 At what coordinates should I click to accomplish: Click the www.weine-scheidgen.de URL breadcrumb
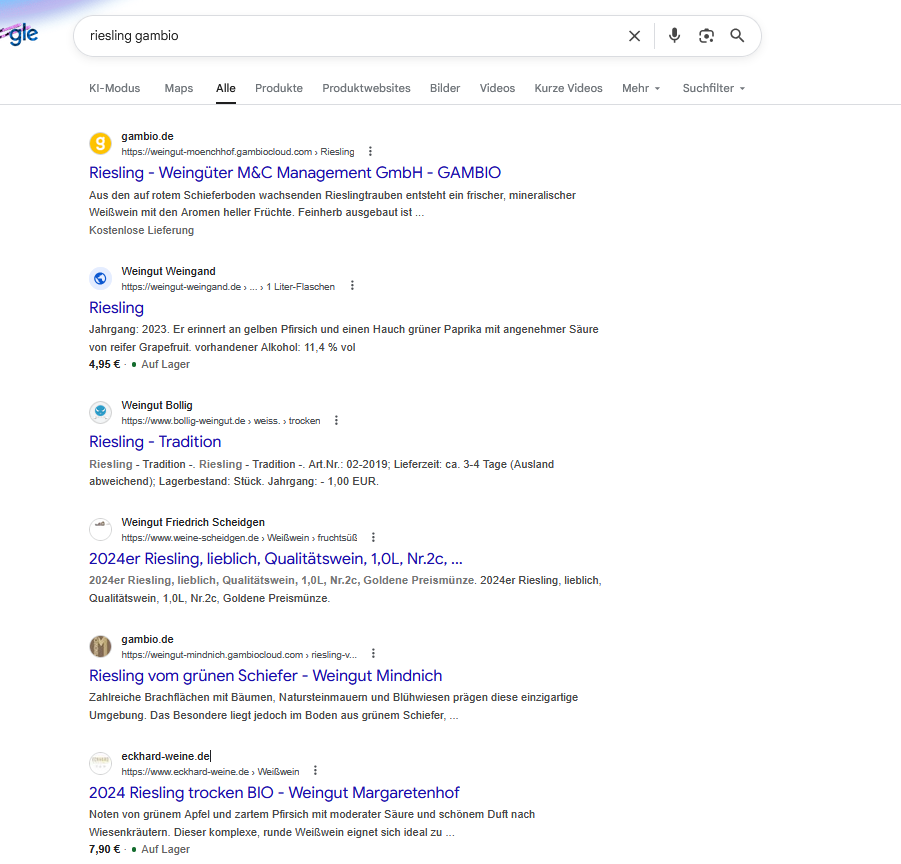tap(239, 538)
